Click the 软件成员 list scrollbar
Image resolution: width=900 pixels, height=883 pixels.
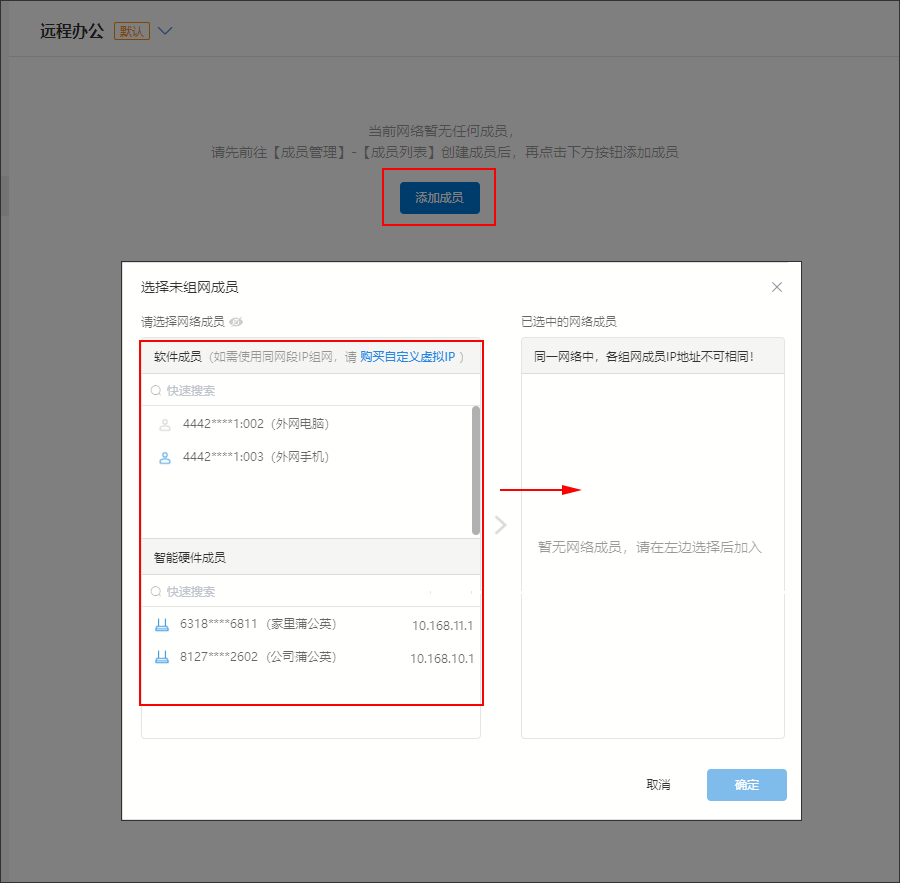(x=476, y=470)
